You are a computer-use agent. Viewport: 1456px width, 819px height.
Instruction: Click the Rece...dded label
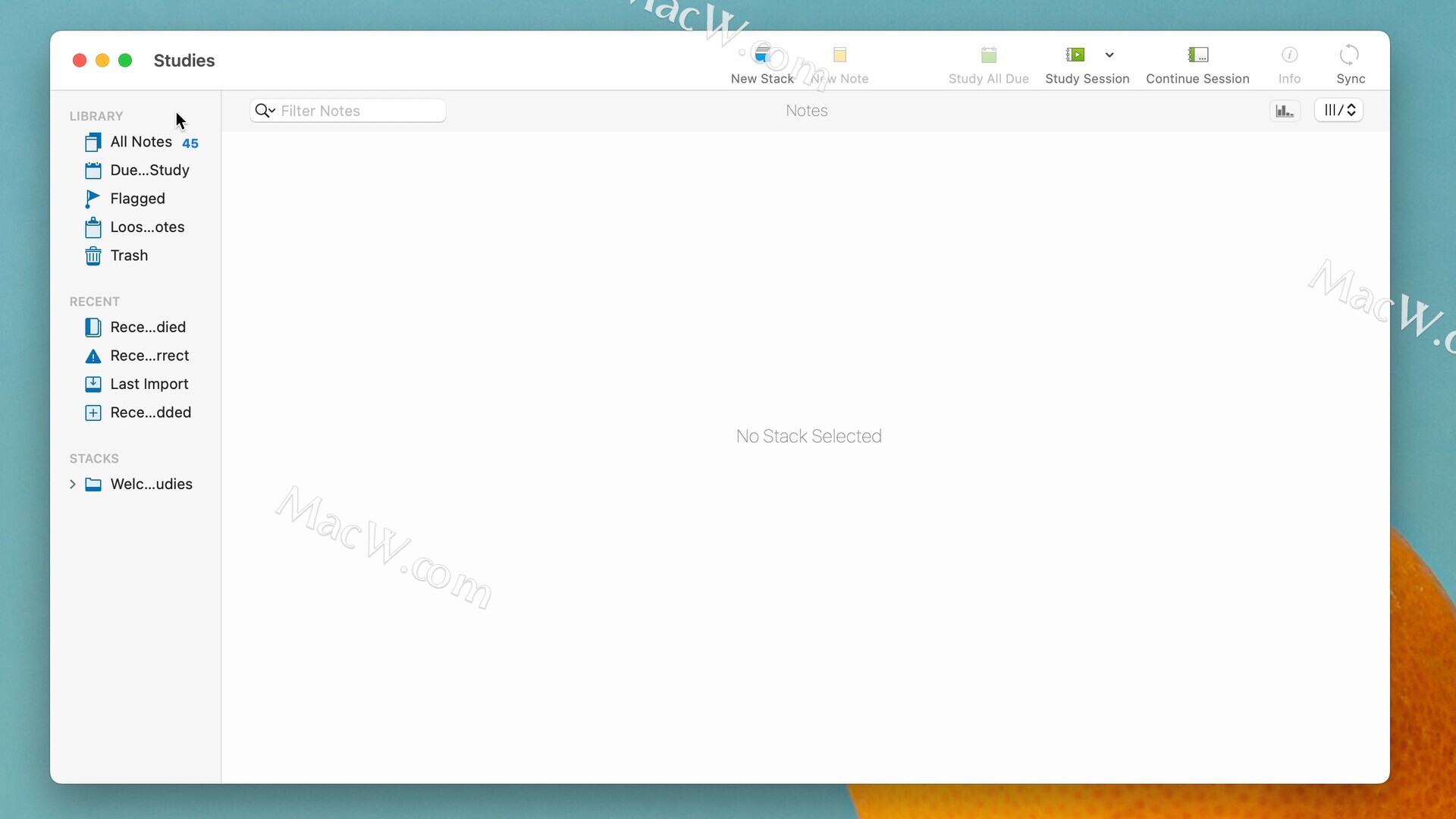coord(150,413)
